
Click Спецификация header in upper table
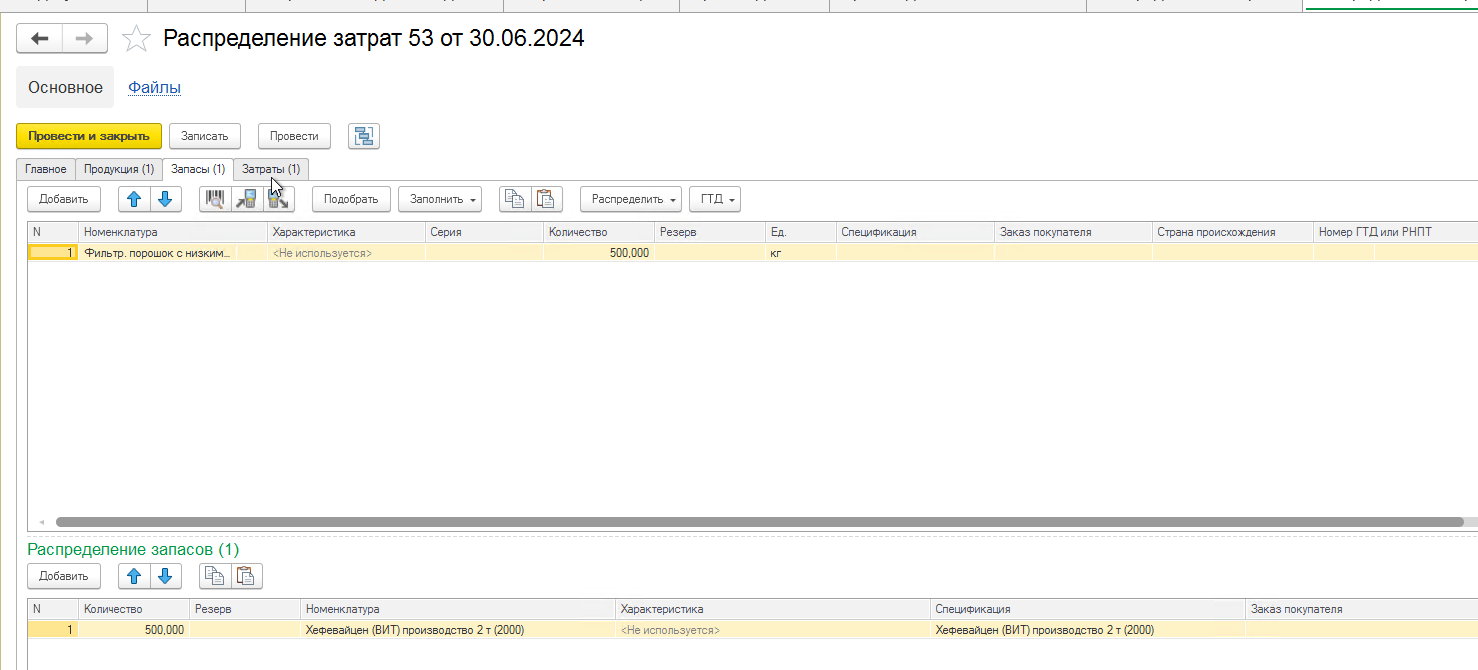915,232
